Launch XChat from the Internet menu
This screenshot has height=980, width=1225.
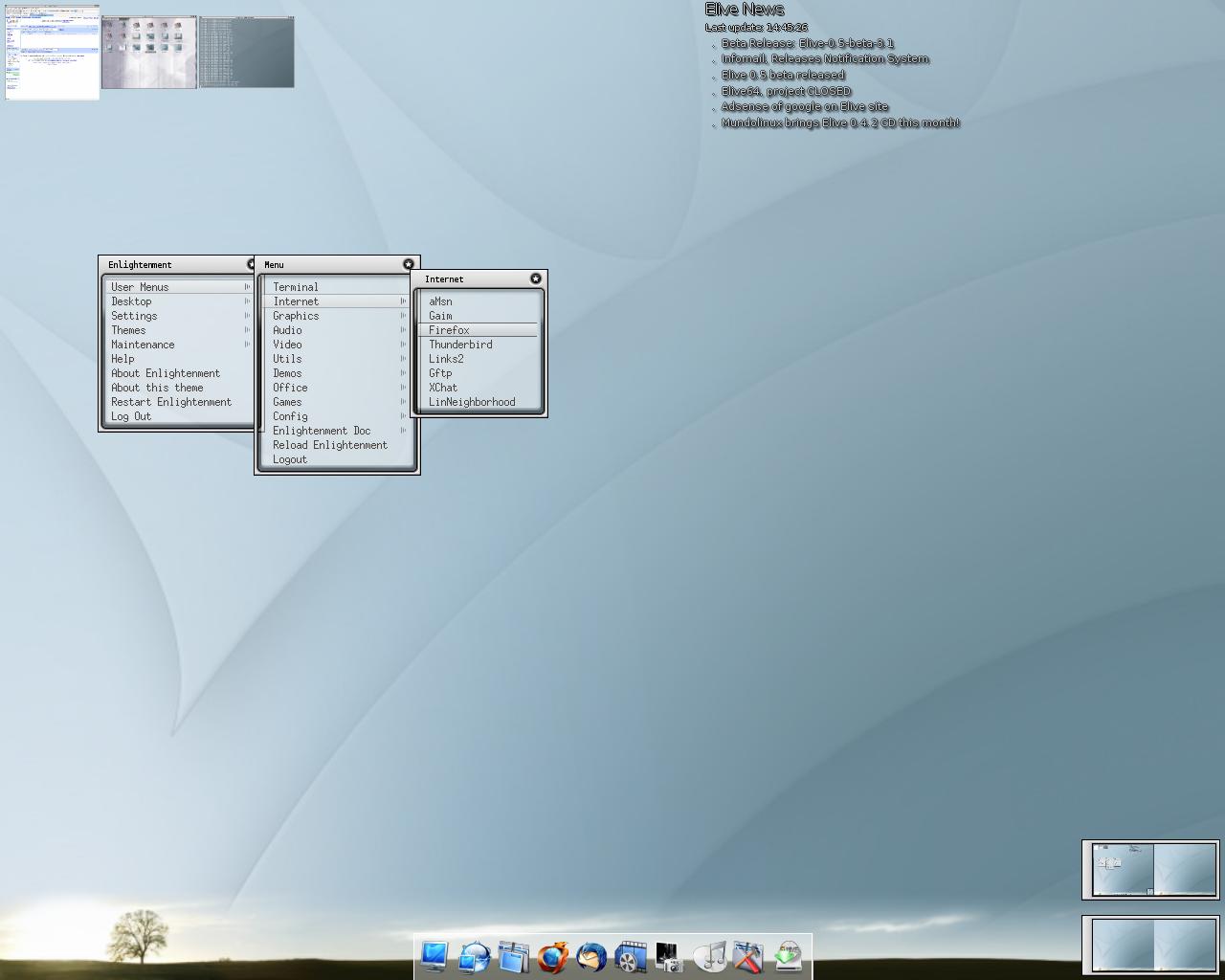479,388
